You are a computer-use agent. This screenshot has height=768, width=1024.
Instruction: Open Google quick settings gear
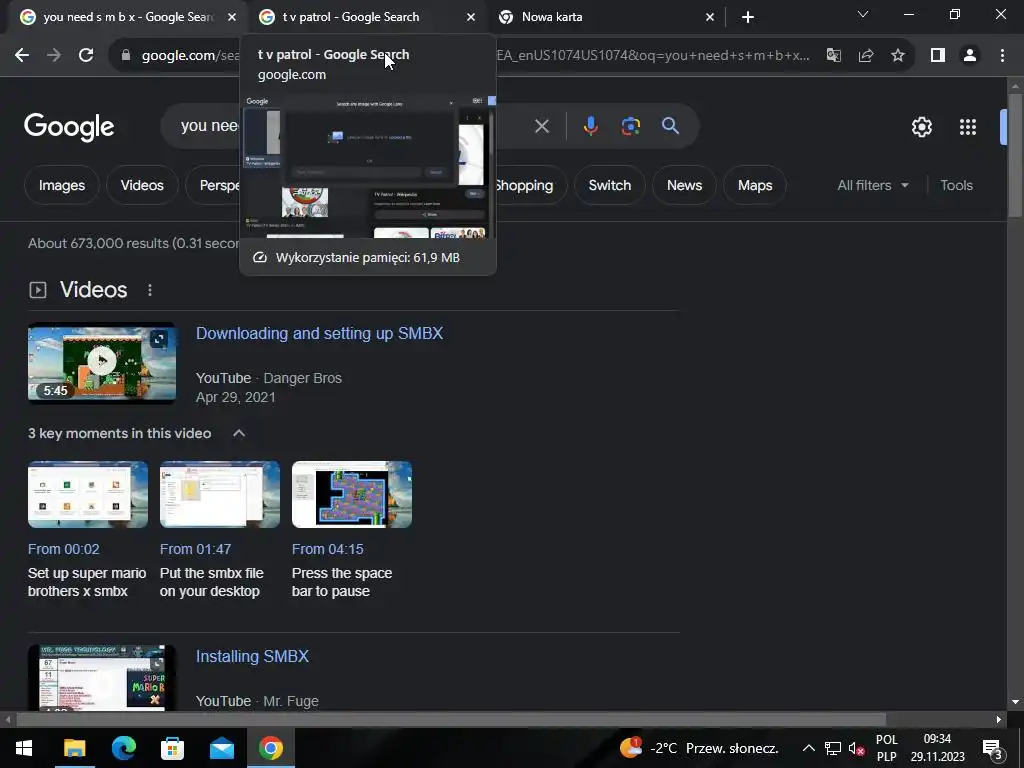(921, 127)
